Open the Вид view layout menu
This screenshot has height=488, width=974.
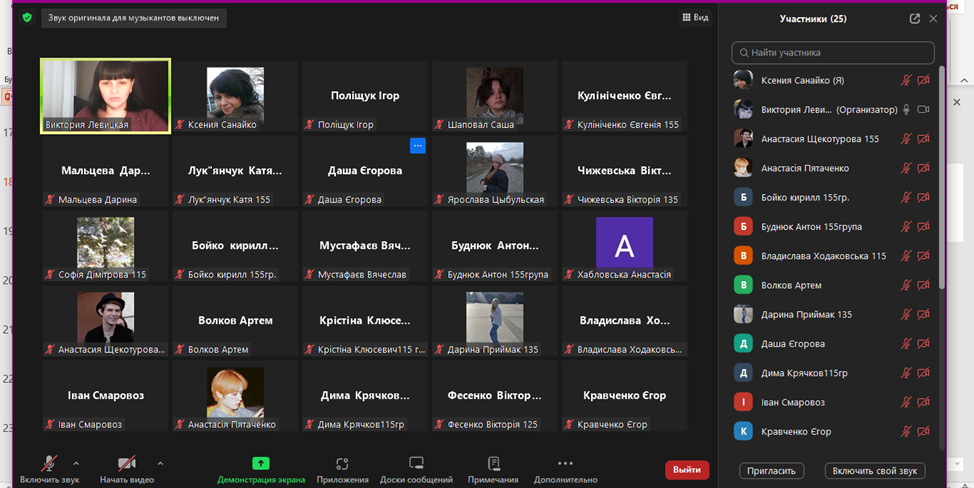695,18
